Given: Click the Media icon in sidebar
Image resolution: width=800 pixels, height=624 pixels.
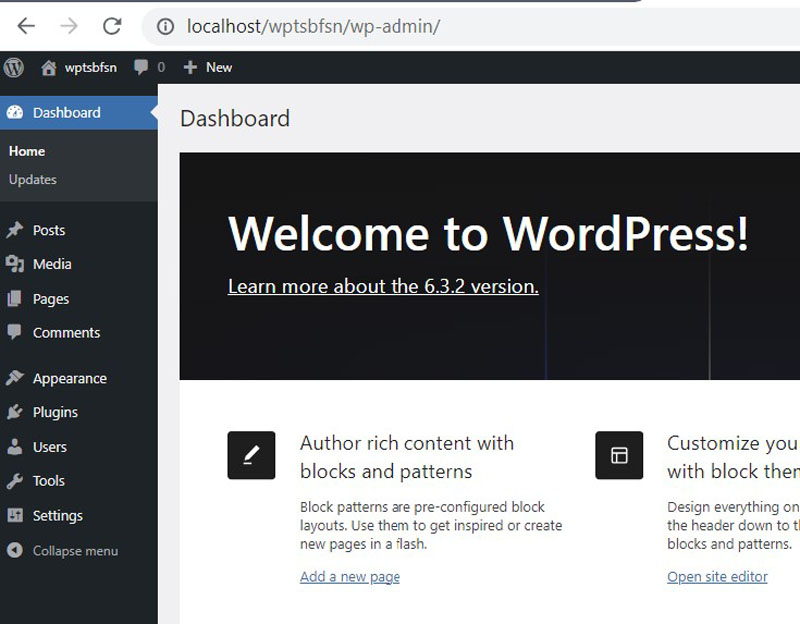Looking at the screenshot, I should (x=15, y=264).
